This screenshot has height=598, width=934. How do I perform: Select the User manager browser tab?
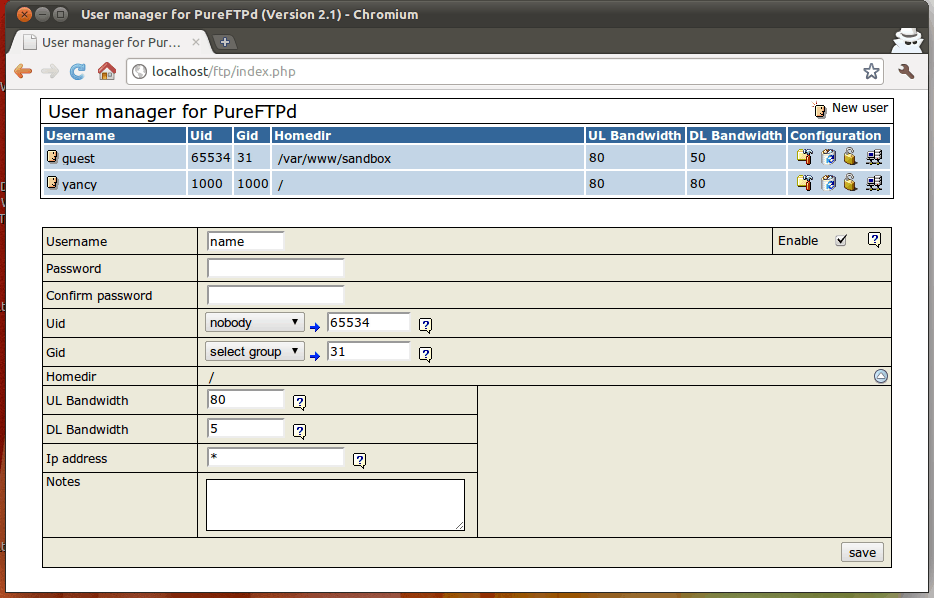coord(111,42)
